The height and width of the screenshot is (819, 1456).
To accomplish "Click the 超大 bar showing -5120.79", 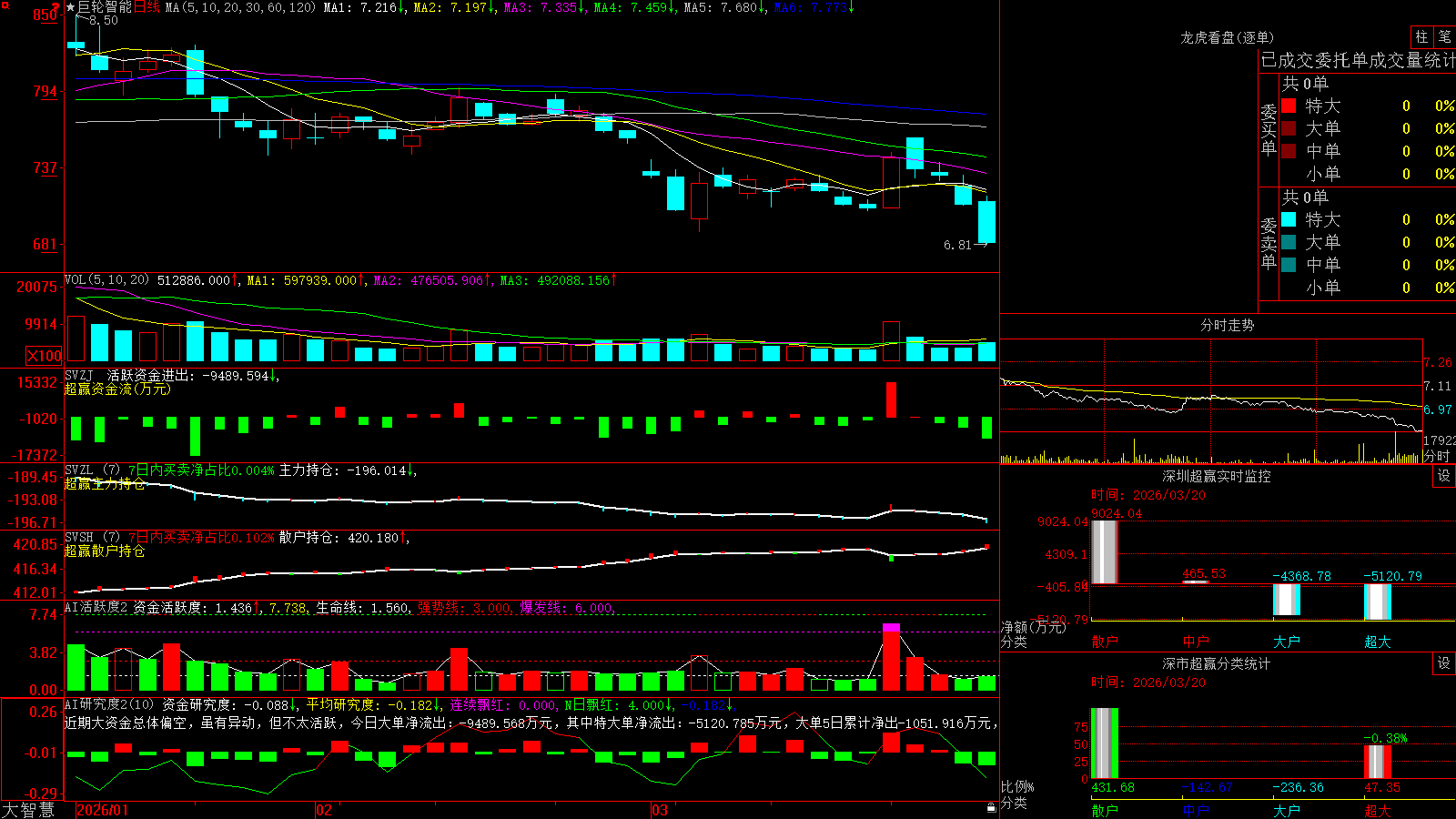I will 1377,602.
